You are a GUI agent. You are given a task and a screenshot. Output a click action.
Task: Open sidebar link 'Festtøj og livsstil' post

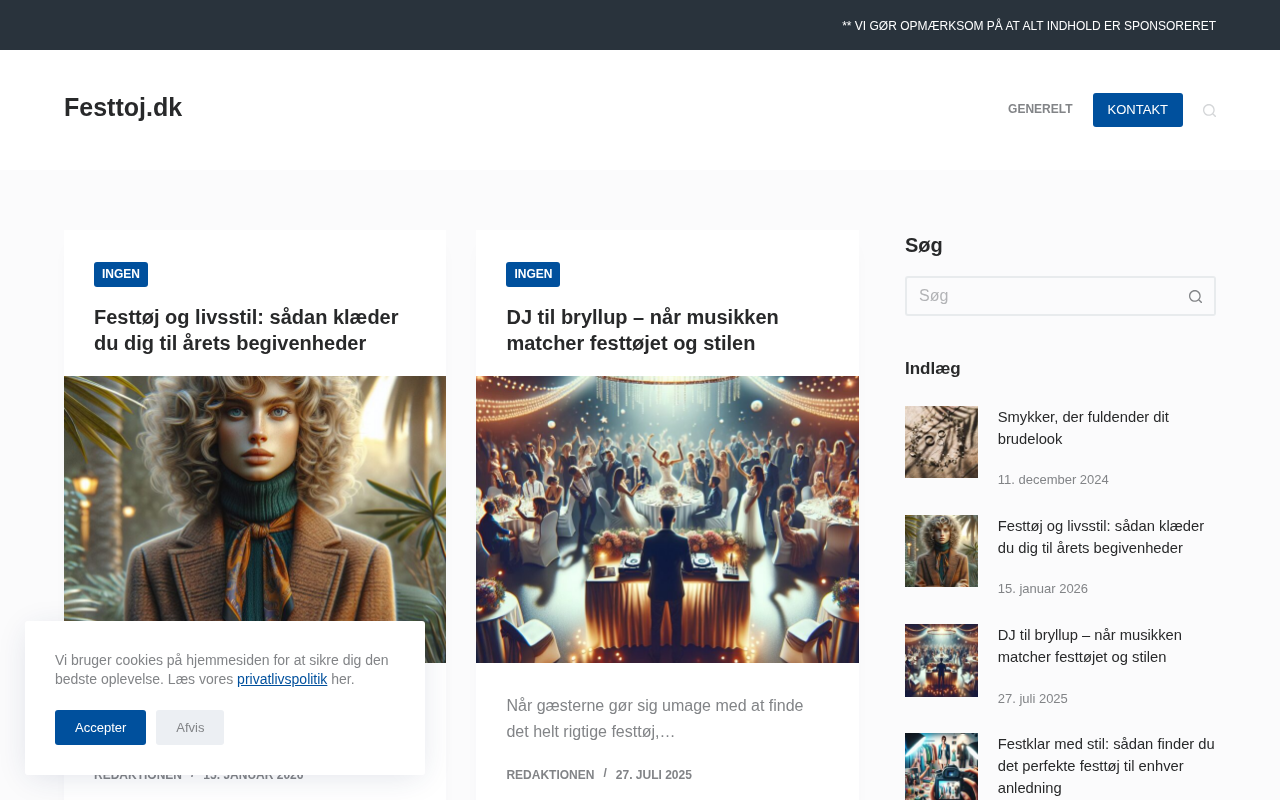click(1101, 537)
